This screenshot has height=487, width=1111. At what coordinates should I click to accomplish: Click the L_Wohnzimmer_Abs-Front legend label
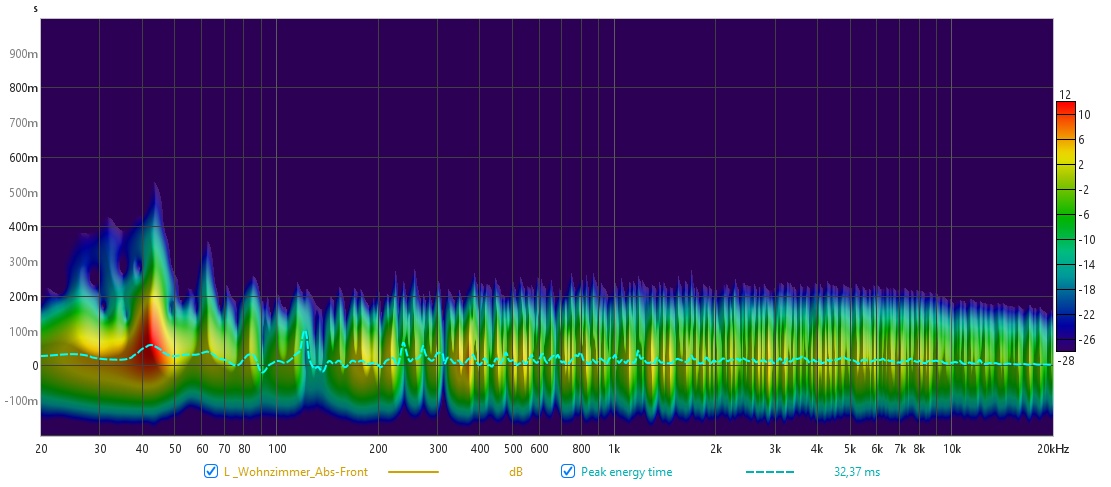(295, 472)
